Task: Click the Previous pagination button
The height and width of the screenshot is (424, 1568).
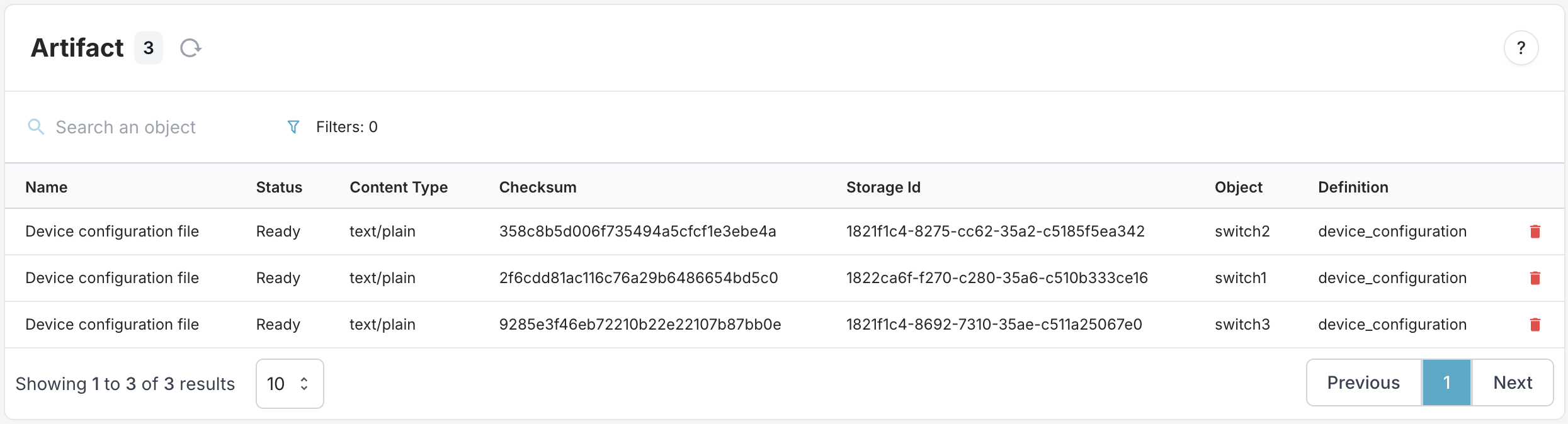Action: coord(1363,382)
